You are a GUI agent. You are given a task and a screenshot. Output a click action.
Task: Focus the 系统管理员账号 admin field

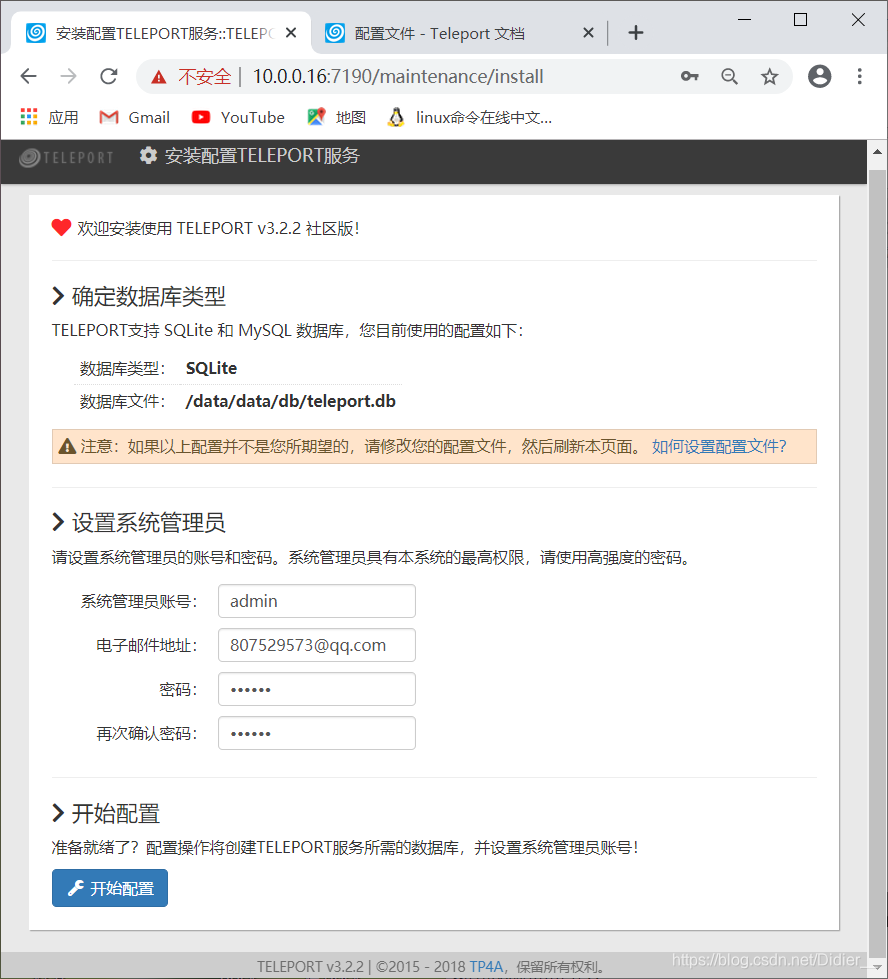click(x=317, y=601)
